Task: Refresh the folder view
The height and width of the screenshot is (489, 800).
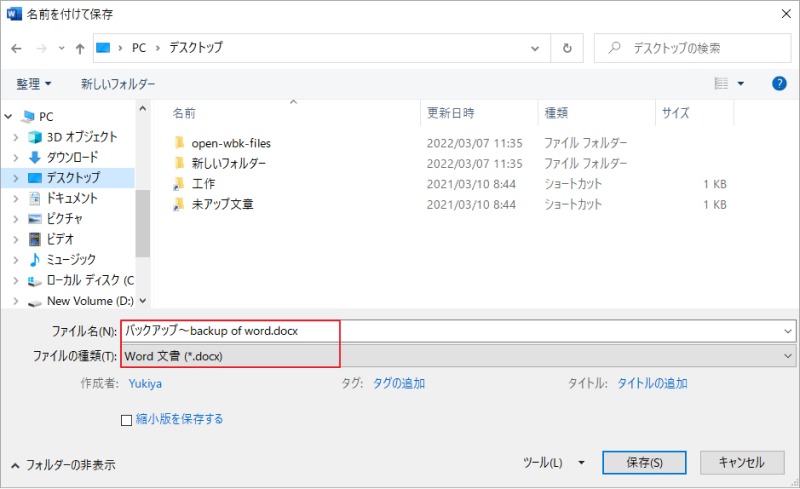Action: [567, 48]
